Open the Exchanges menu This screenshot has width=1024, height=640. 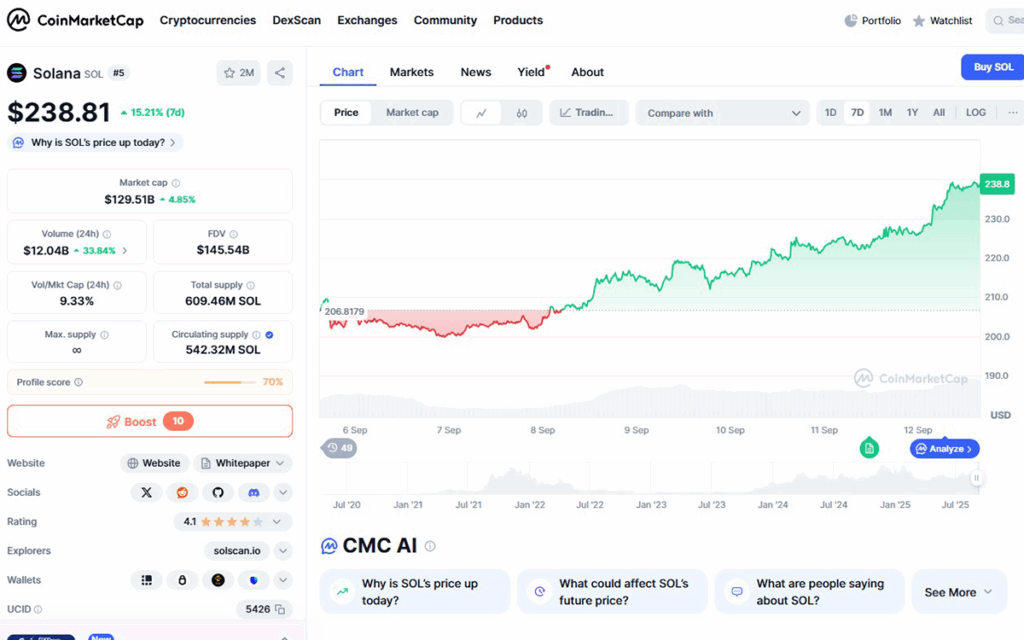(x=367, y=20)
